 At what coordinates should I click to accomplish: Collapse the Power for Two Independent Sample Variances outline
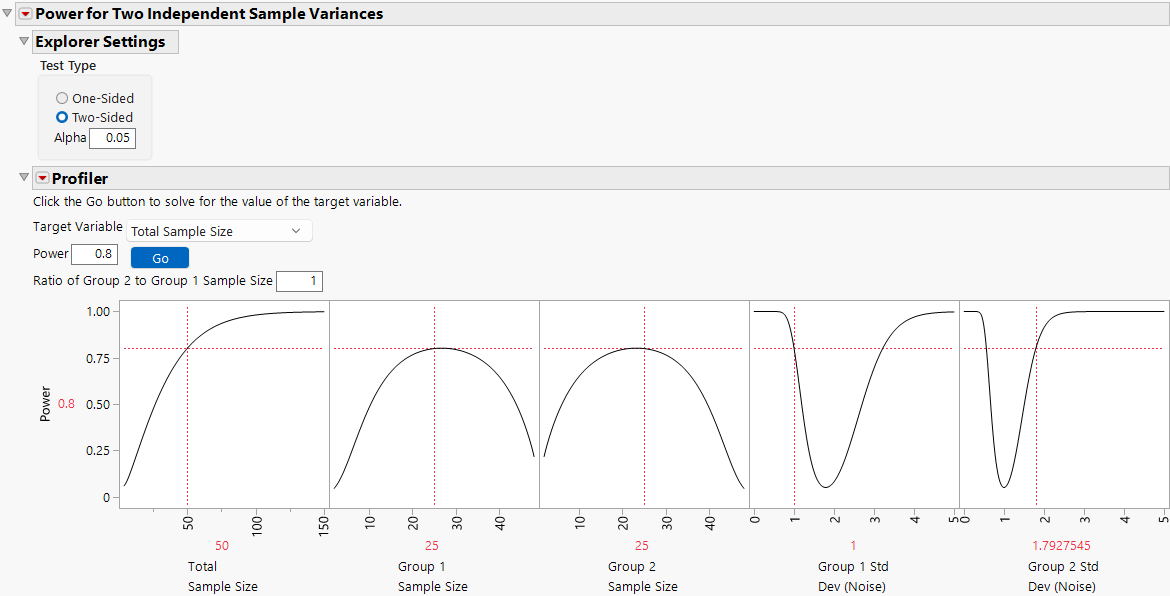pyautogui.click(x=9, y=14)
